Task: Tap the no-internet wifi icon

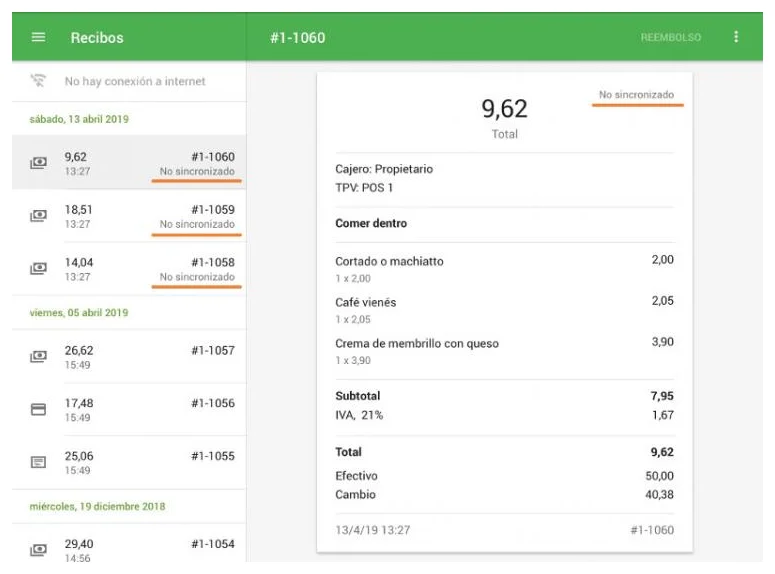Action: (x=38, y=81)
